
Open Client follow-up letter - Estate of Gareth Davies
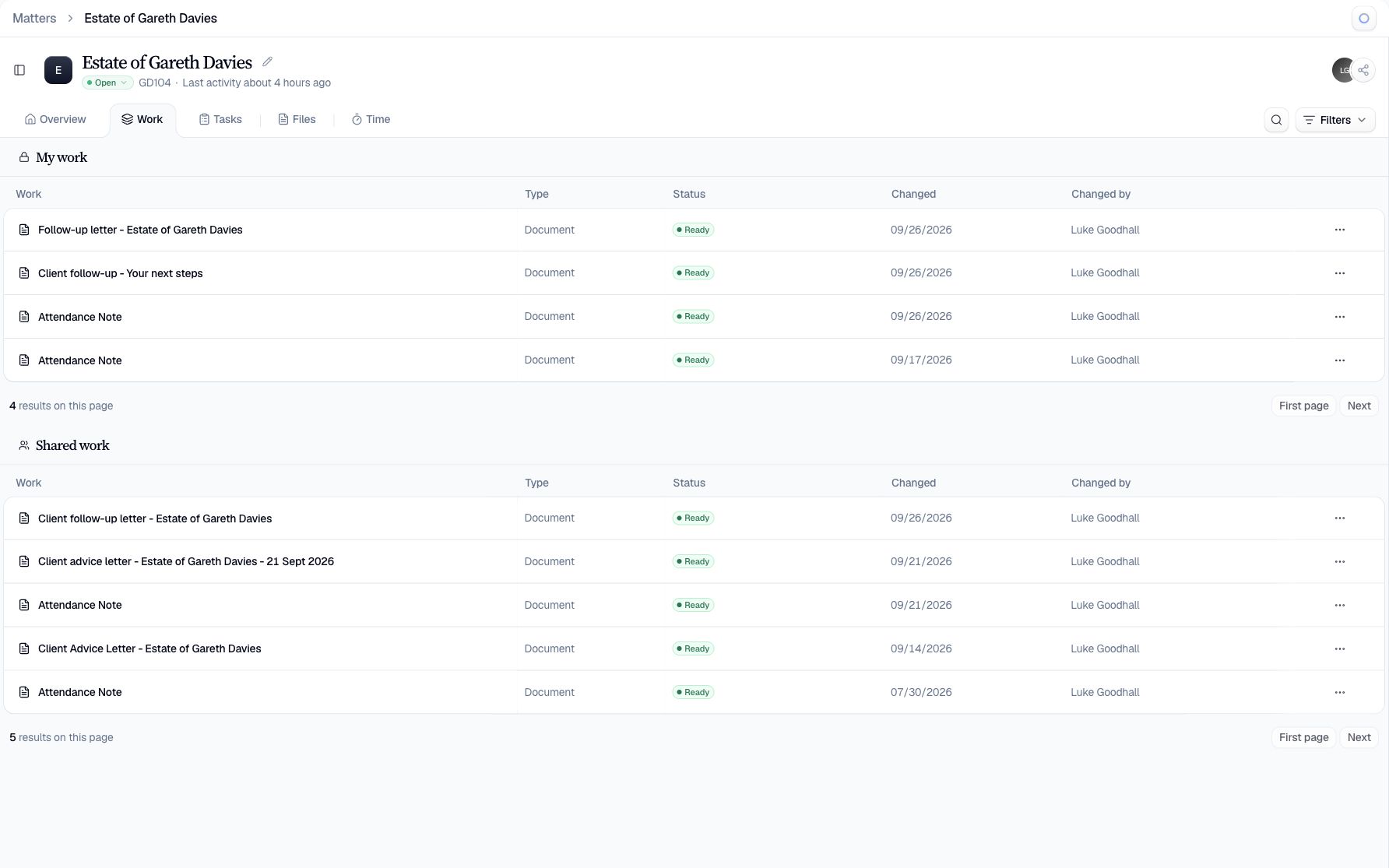tap(155, 518)
